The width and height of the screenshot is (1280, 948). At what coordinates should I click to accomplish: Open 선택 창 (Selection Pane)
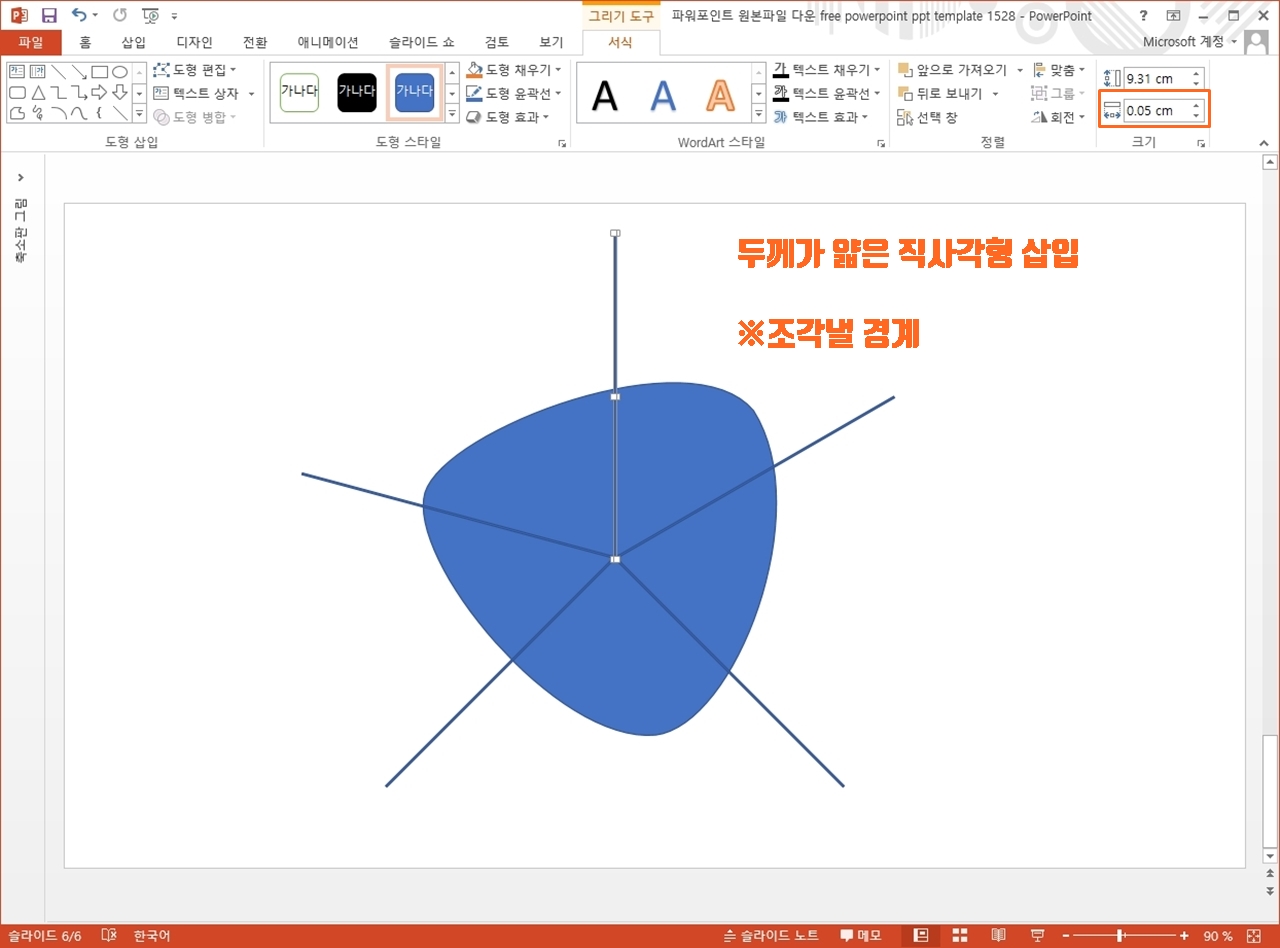(928, 117)
